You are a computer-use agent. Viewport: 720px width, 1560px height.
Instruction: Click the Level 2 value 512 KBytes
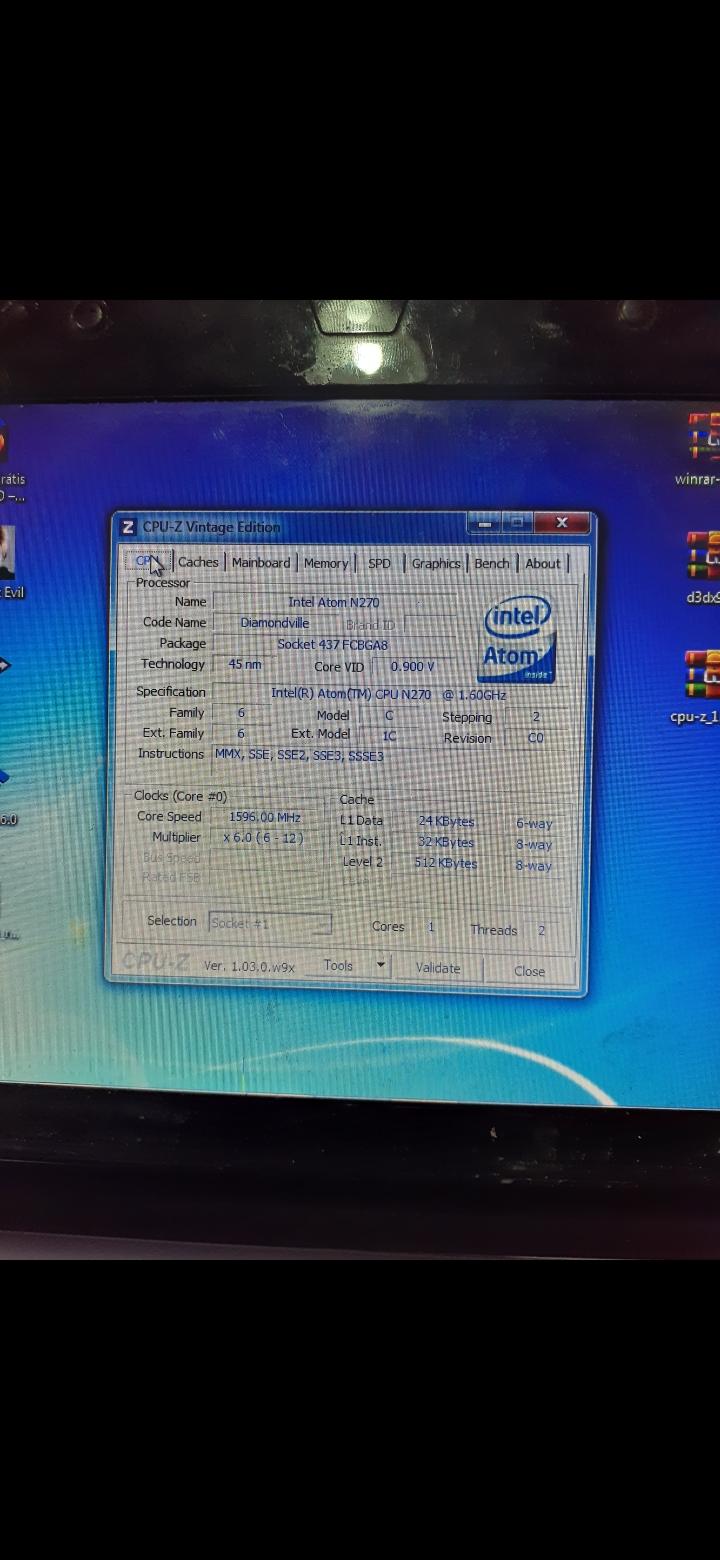point(446,863)
